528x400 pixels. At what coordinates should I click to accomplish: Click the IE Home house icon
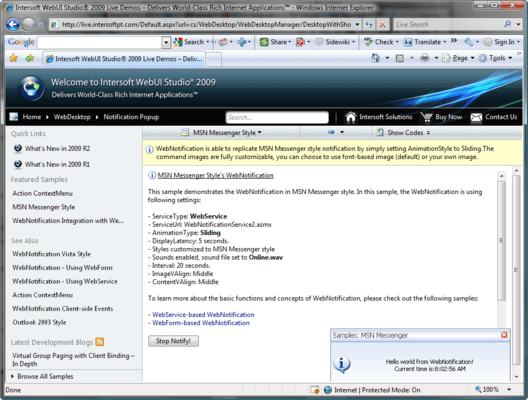[375, 58]
